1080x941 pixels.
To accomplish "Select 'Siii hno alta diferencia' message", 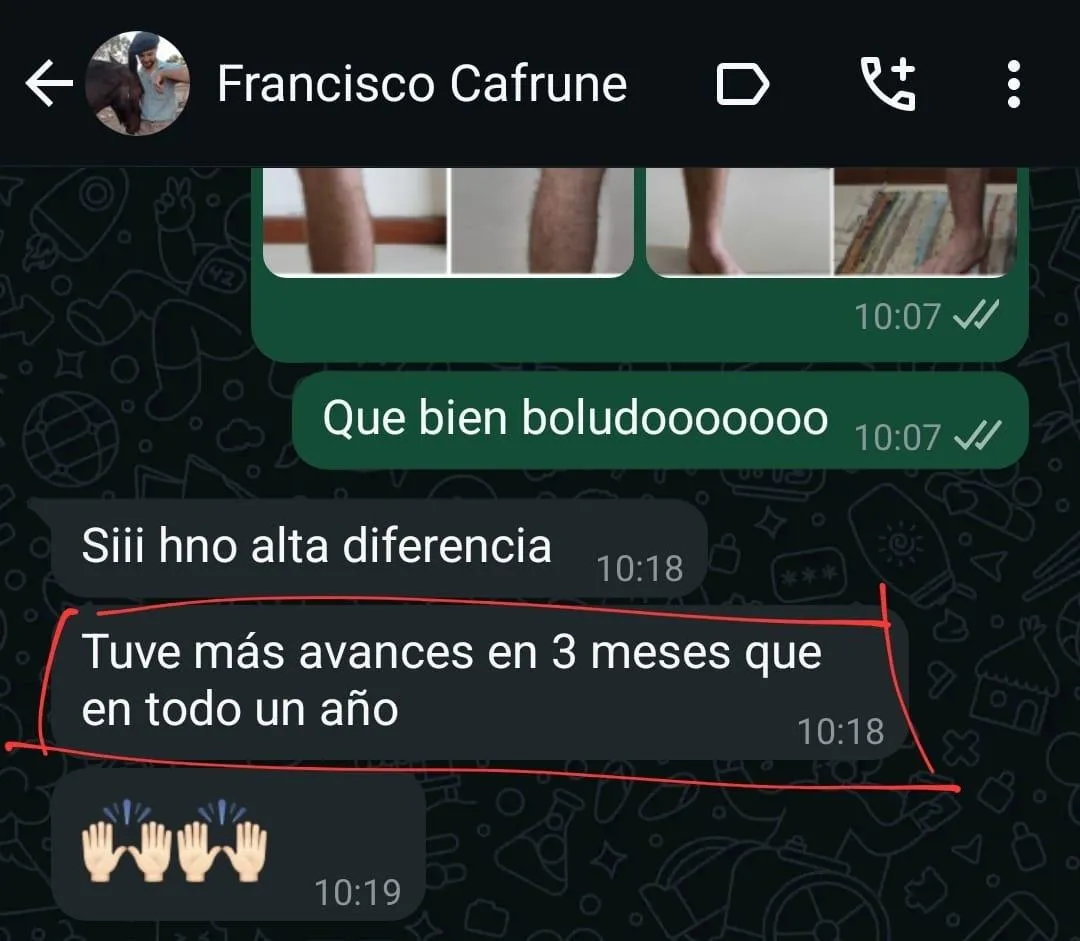I will (x=379, y=548).
